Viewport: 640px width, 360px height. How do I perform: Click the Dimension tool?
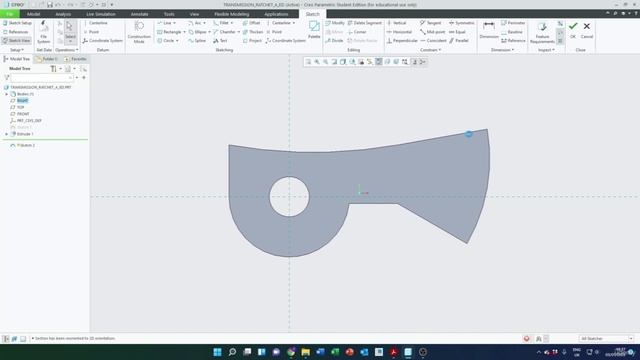tap(489, 30)
